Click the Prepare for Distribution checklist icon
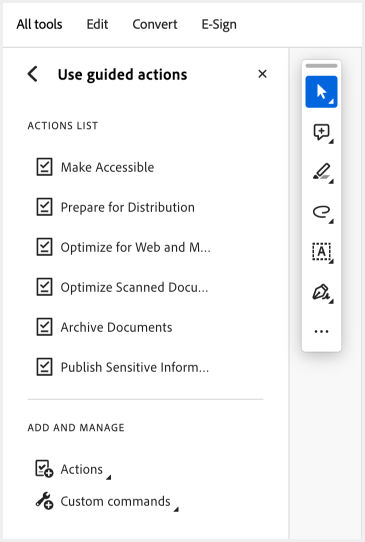365x542 pixels. (x=45, y=207)
